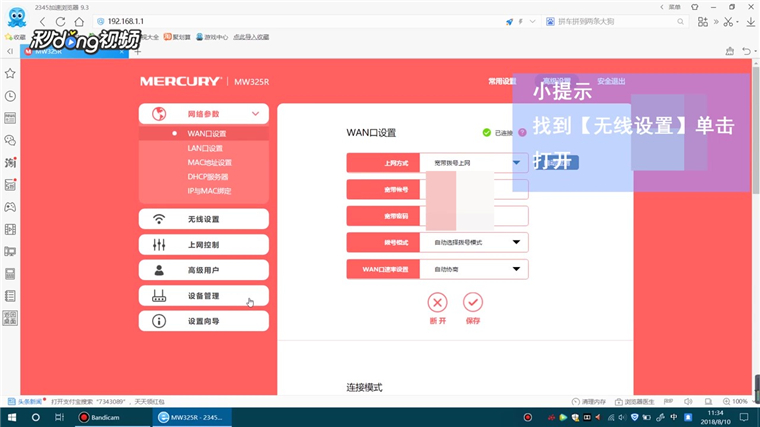This screenshot has width=760, height=427.
Task: Click the sliders icon of 上网控制
Action: click(x=159, y=245)
